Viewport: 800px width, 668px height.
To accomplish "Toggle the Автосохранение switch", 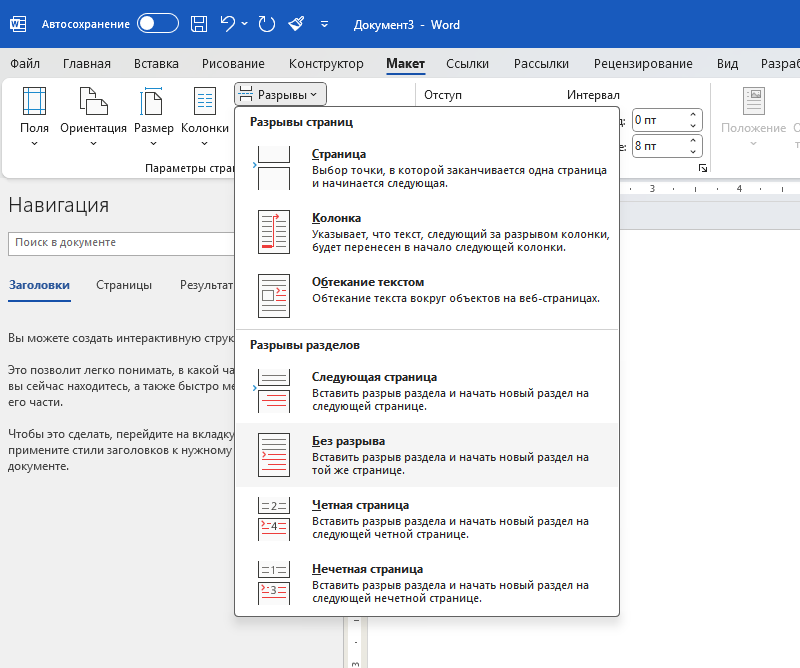I will pyautogui.click(x=158, y=23).
